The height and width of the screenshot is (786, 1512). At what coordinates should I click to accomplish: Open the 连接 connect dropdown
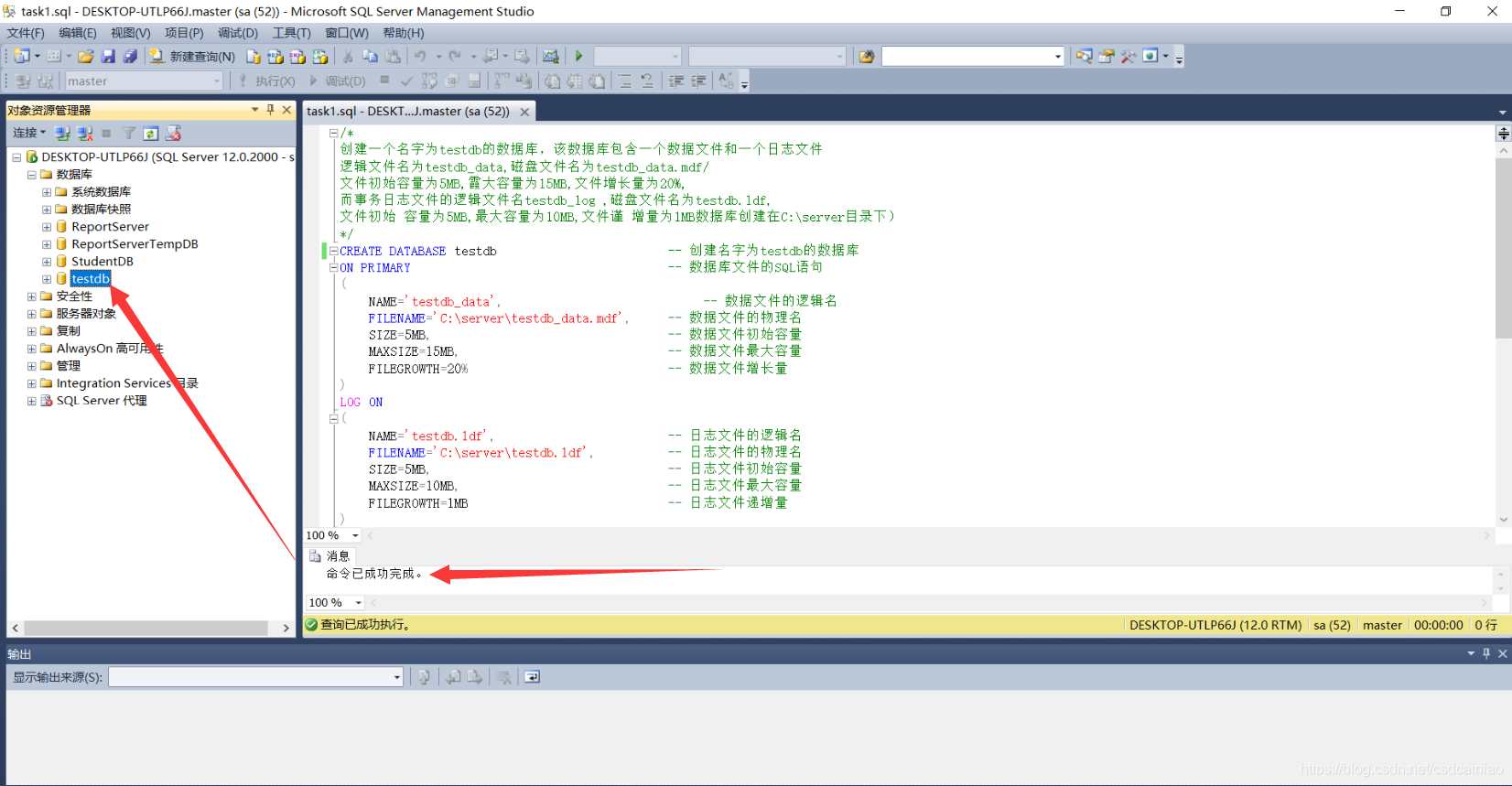28,133
